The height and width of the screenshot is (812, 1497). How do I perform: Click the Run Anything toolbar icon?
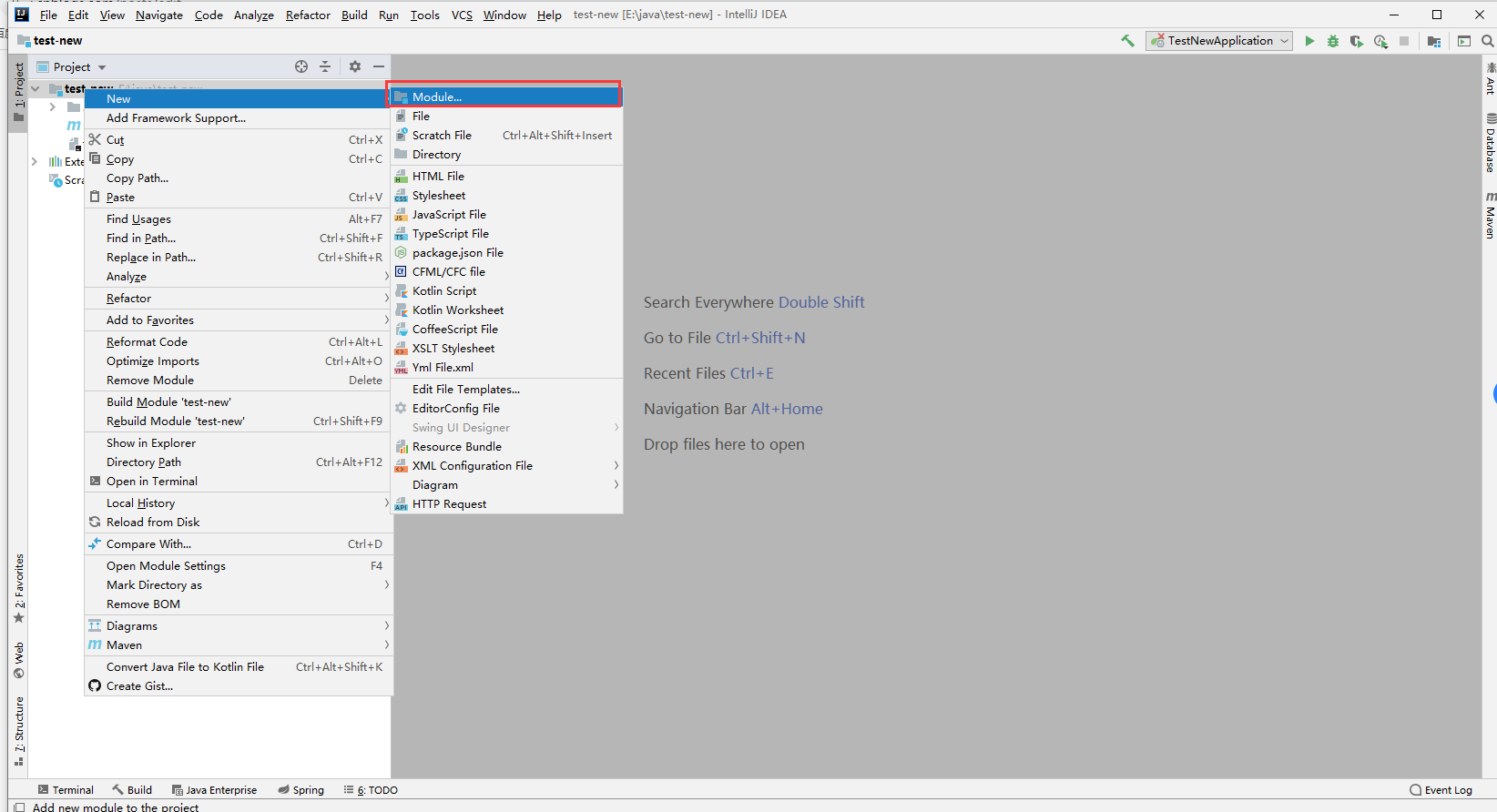click(x=1464, y=41)
